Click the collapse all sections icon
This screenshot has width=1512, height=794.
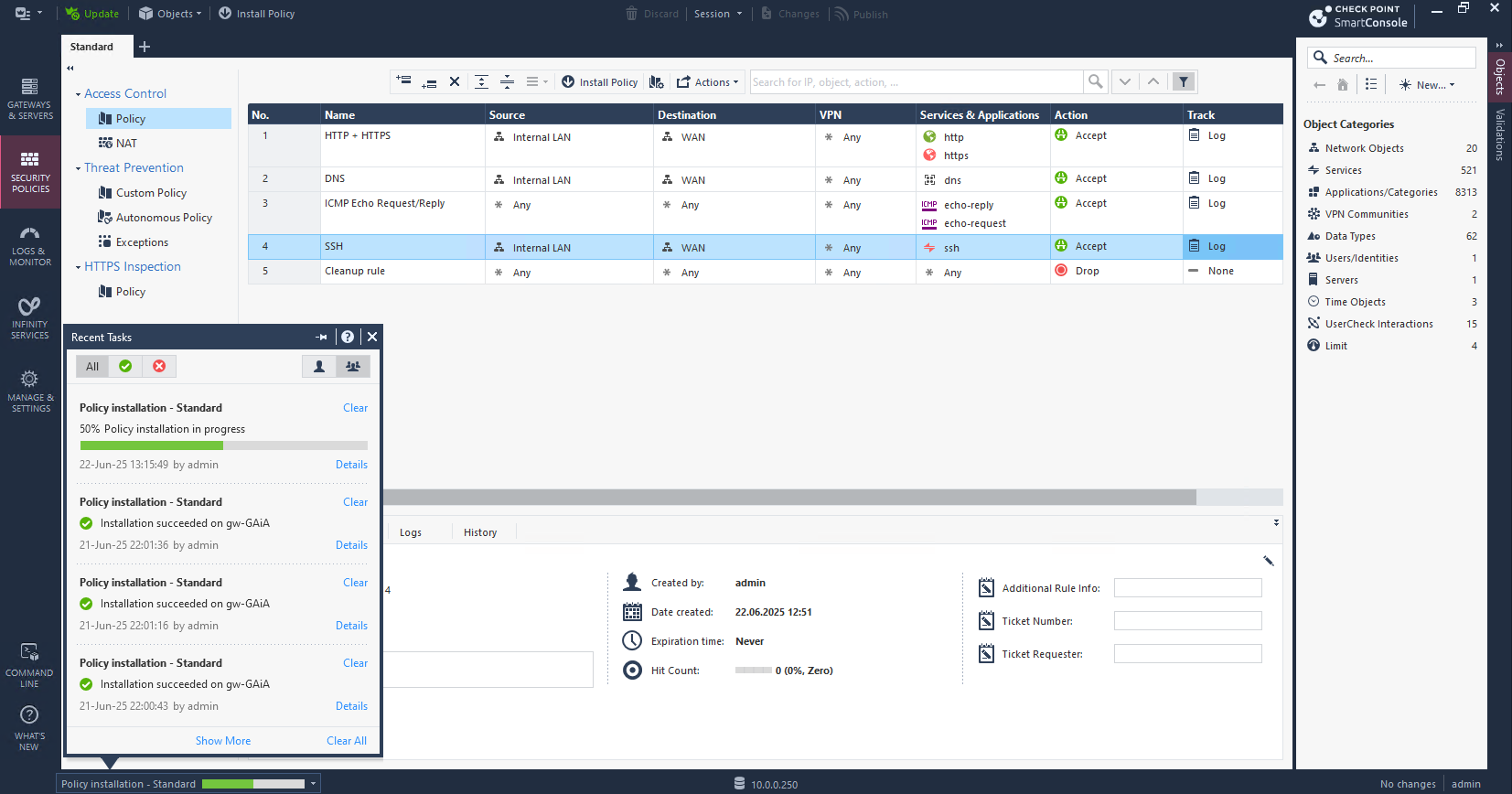tap(507, 81)
